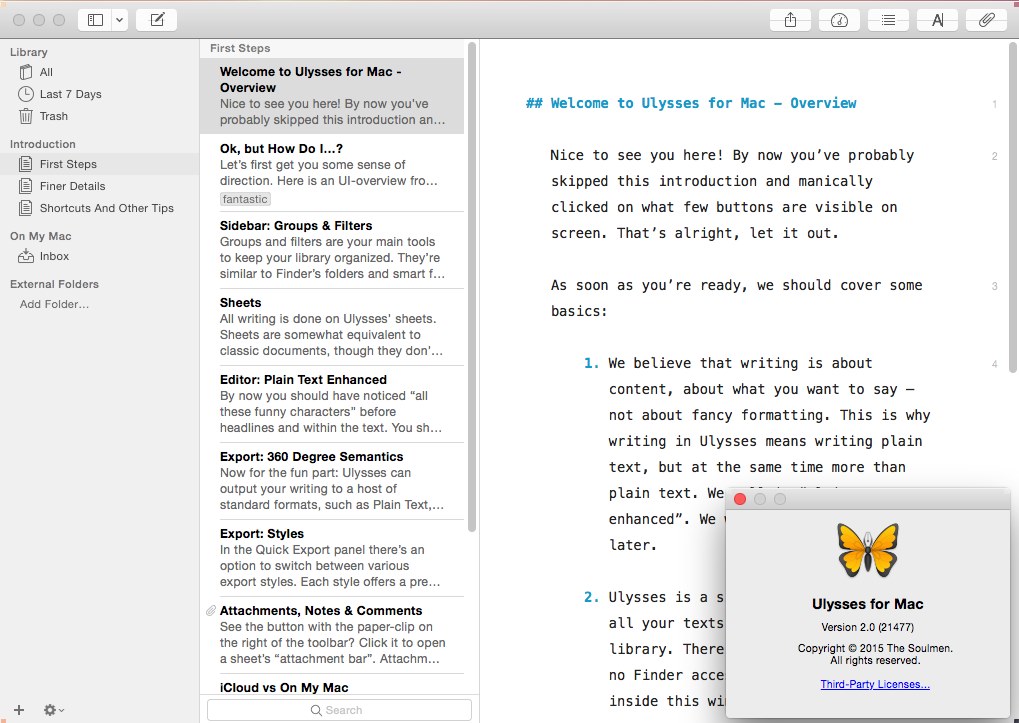The height and width of the screenshot is (723, 1019).
Task: Click the sheet list scrollbar
Action: coord(472,286)
